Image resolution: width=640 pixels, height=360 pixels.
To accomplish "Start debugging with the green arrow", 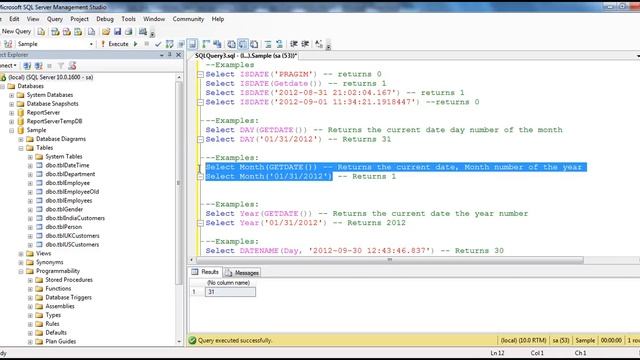I will tap(136, 44).
